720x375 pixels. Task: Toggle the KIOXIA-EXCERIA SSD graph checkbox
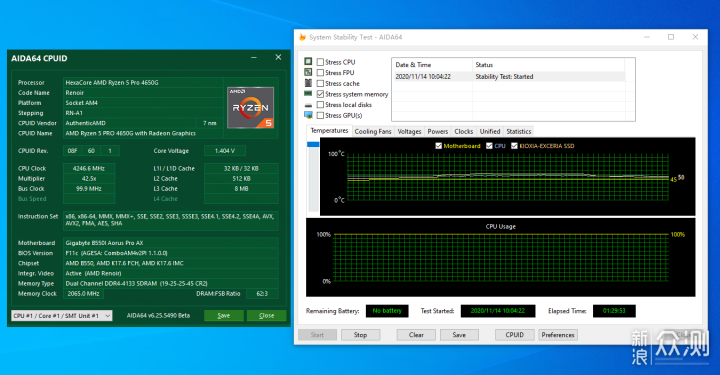(514, 146)
